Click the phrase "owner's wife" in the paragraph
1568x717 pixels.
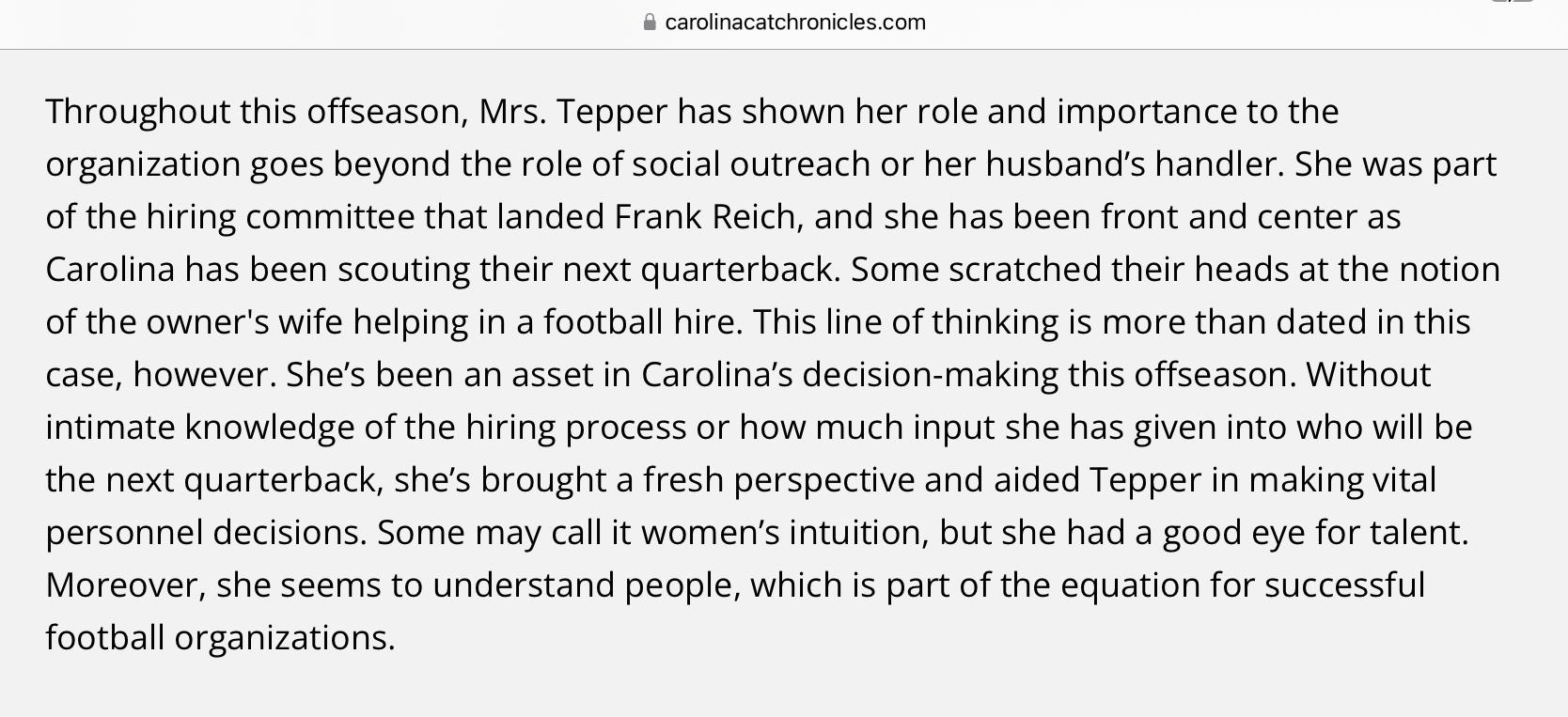[x=244, y=321]
